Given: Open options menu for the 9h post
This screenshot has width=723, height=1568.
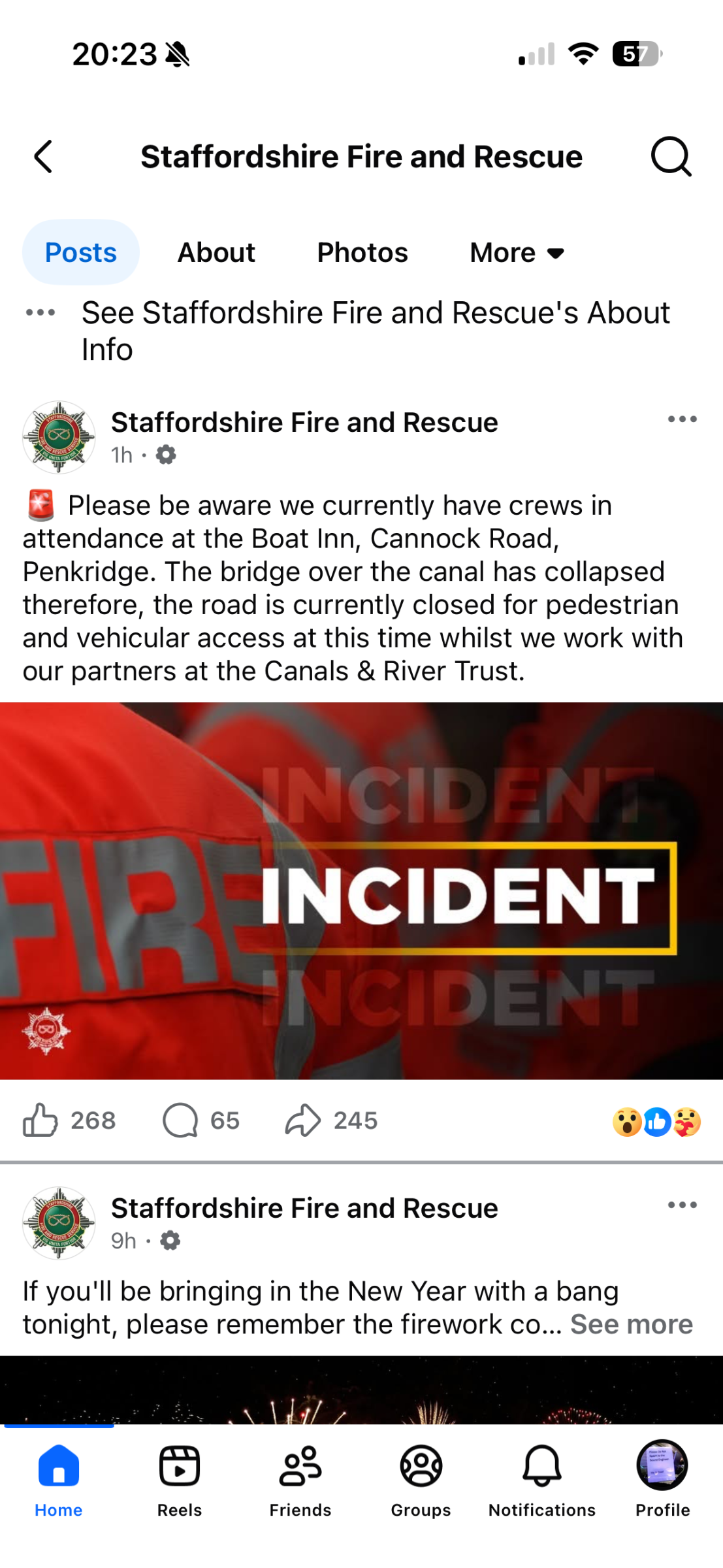Looking at the screenshot, I should [683, 1205].
